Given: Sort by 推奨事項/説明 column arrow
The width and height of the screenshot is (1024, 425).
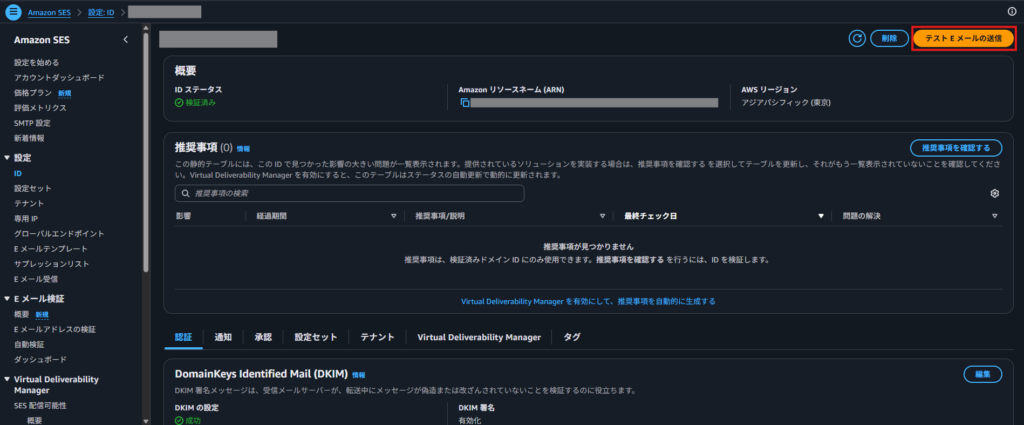Looking at the screenshot, I should click(x=602, y=216).
